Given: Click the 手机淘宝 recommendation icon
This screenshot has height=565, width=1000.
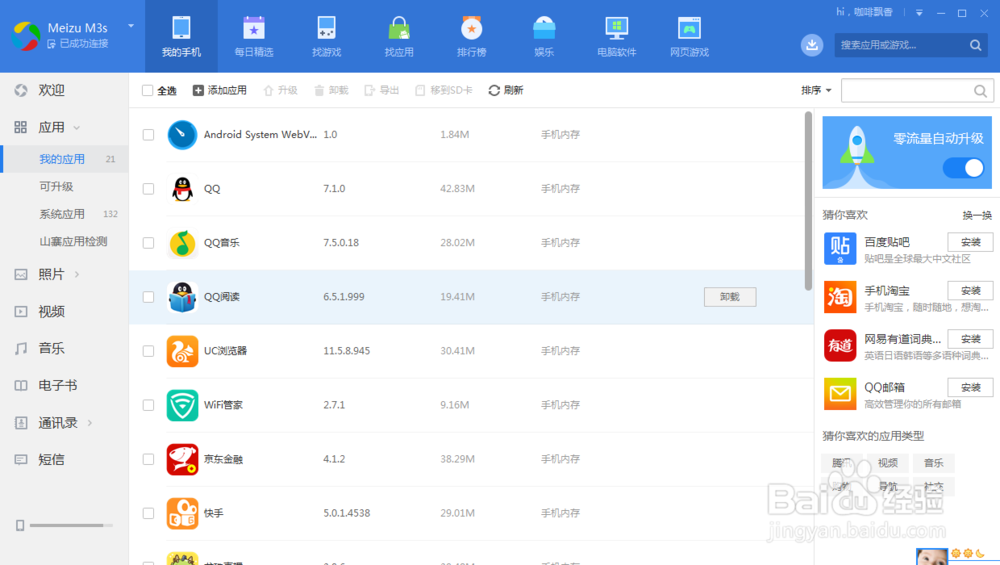Looking at the screenshot, I should point(840,297).
